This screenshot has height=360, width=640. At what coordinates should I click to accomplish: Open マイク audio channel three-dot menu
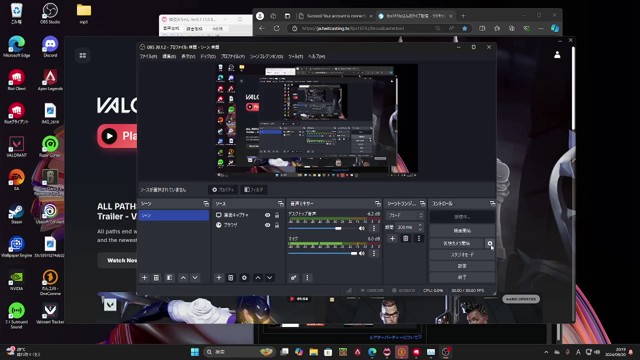pos(374,253)
